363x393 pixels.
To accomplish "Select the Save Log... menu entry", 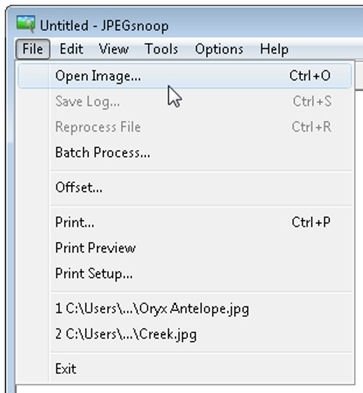I will click(185, 101).
